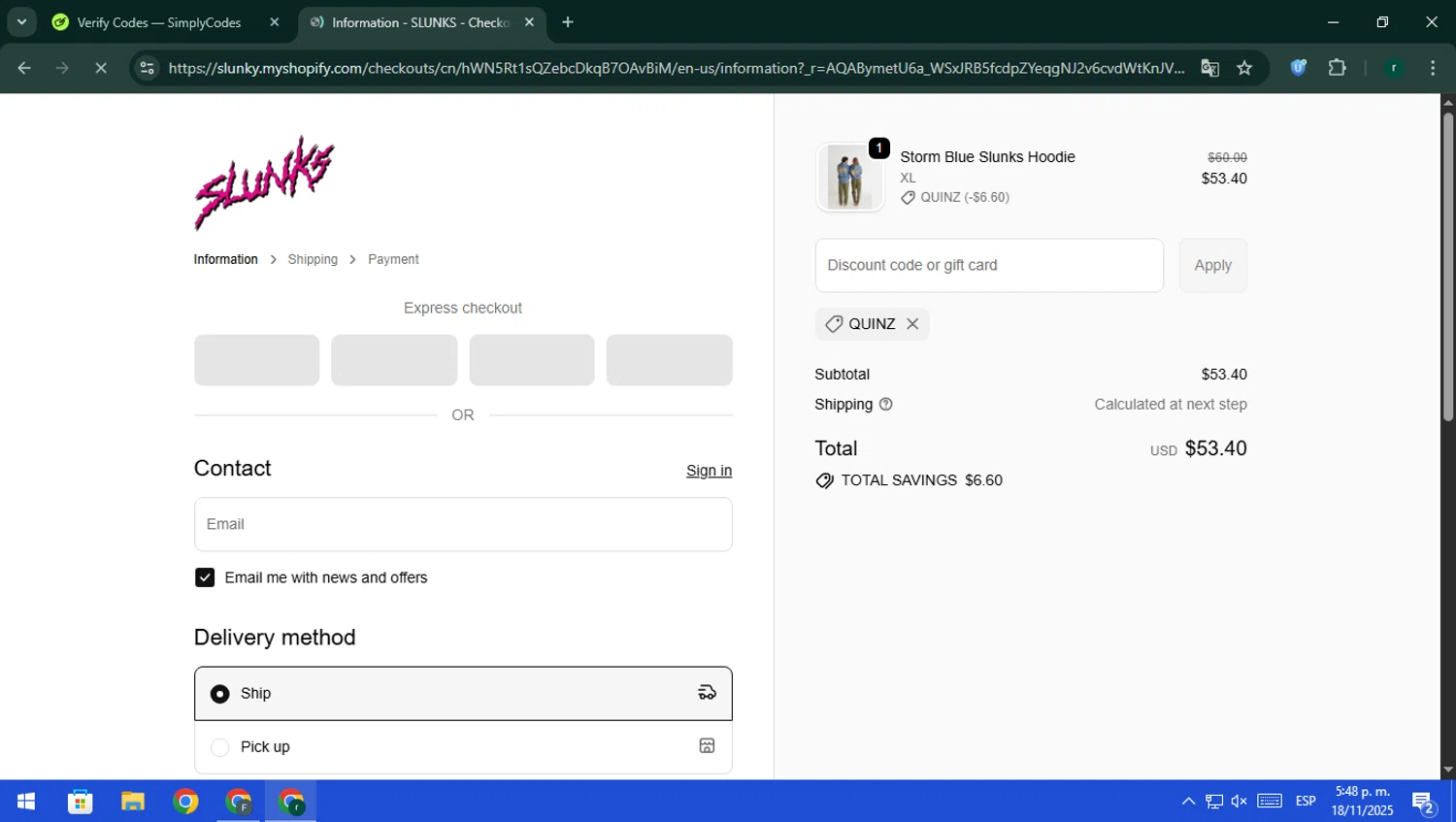The height and width of the screenshot is (822, 1456).
Task: Go to Payment breadcrumb step
Action: click(393, 259)
